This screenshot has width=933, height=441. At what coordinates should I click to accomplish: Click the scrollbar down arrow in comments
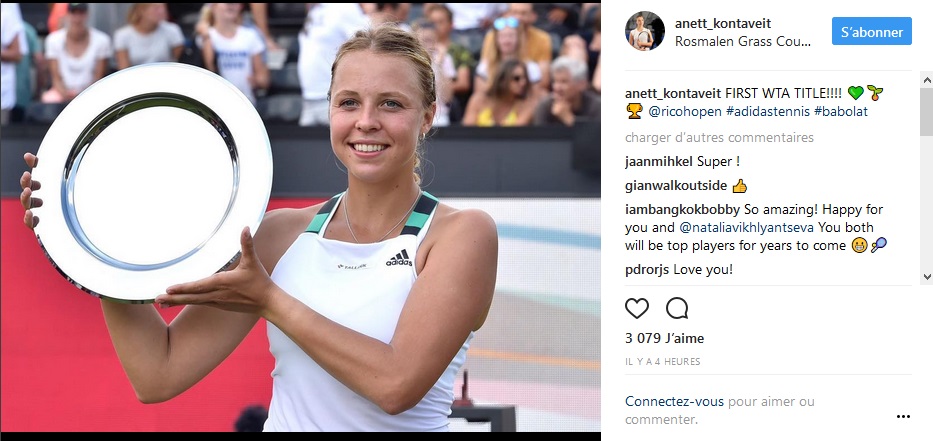[x=926, y=277]
